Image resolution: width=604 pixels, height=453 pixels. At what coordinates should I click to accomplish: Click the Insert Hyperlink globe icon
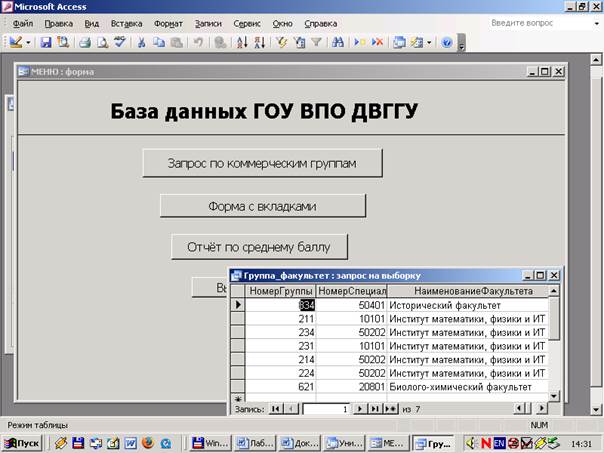click(x=220, y=42)
